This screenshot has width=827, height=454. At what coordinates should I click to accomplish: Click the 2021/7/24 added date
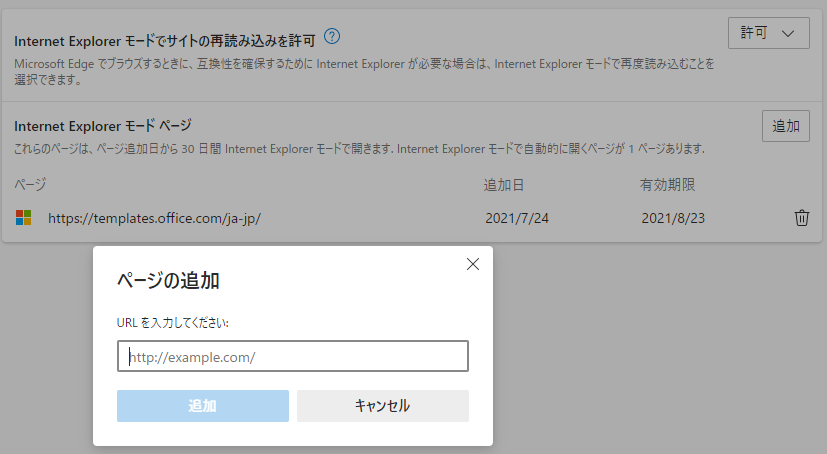point(517,218)
